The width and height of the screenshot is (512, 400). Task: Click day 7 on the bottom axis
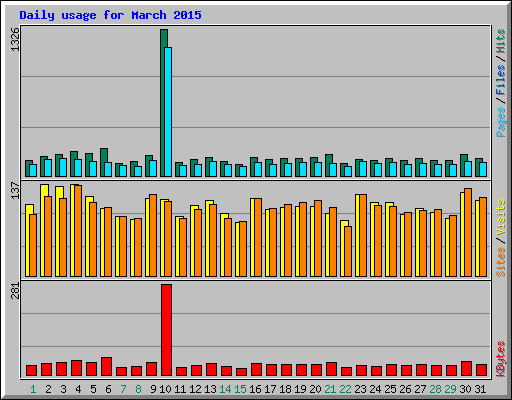(123, 389)
